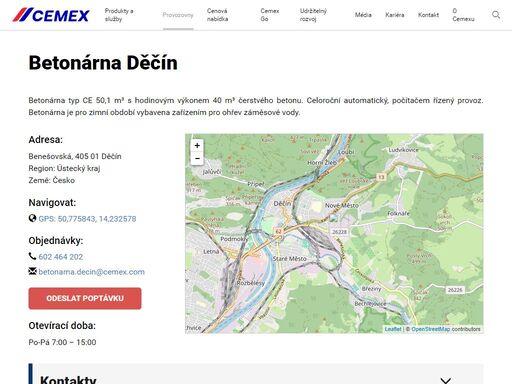The height and width of the screenshot is (384, 512).
Task: Open the GPS coordinates link
Action: (x=87, y=219)
